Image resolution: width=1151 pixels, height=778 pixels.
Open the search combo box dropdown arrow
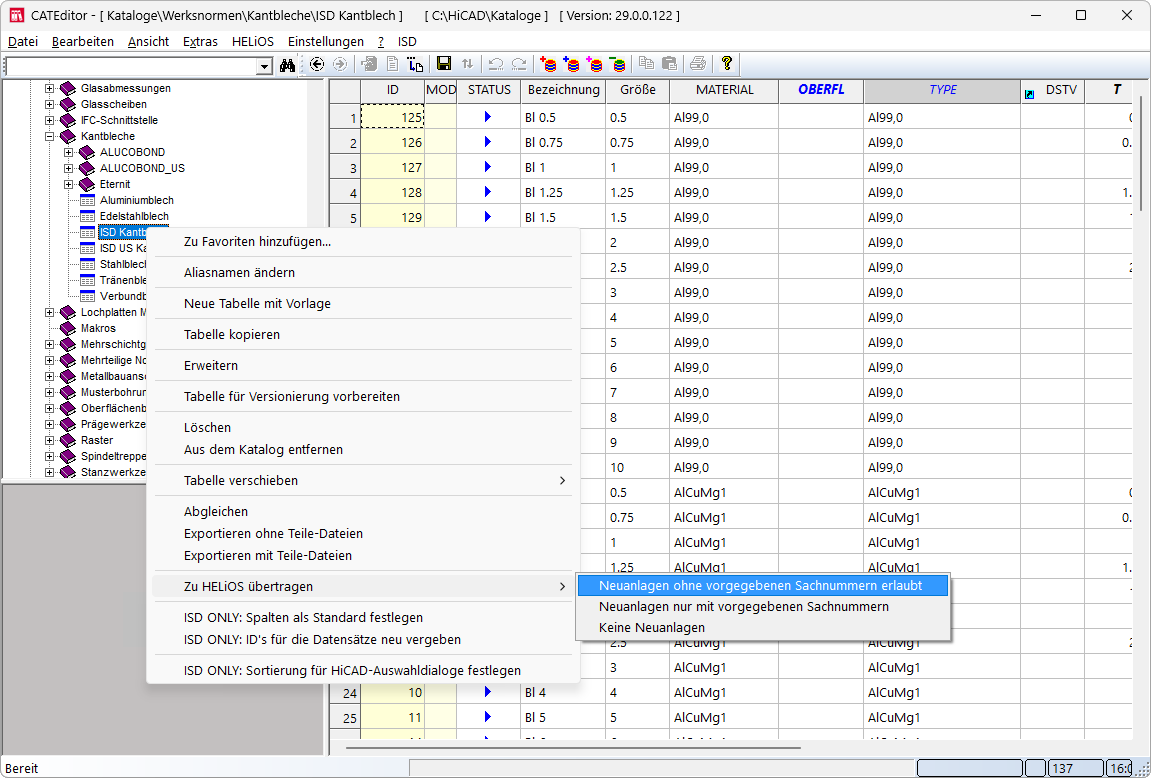point(264,66)
